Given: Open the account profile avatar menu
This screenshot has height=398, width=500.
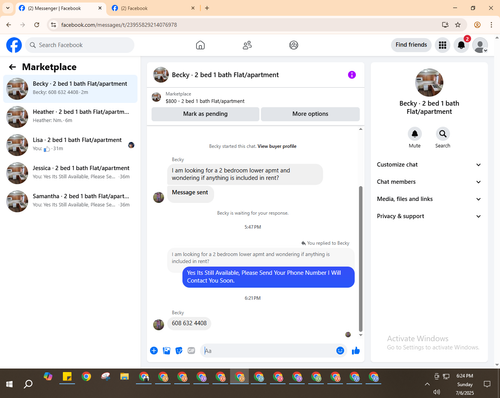Looking at the screenshot, I should 480,45.
